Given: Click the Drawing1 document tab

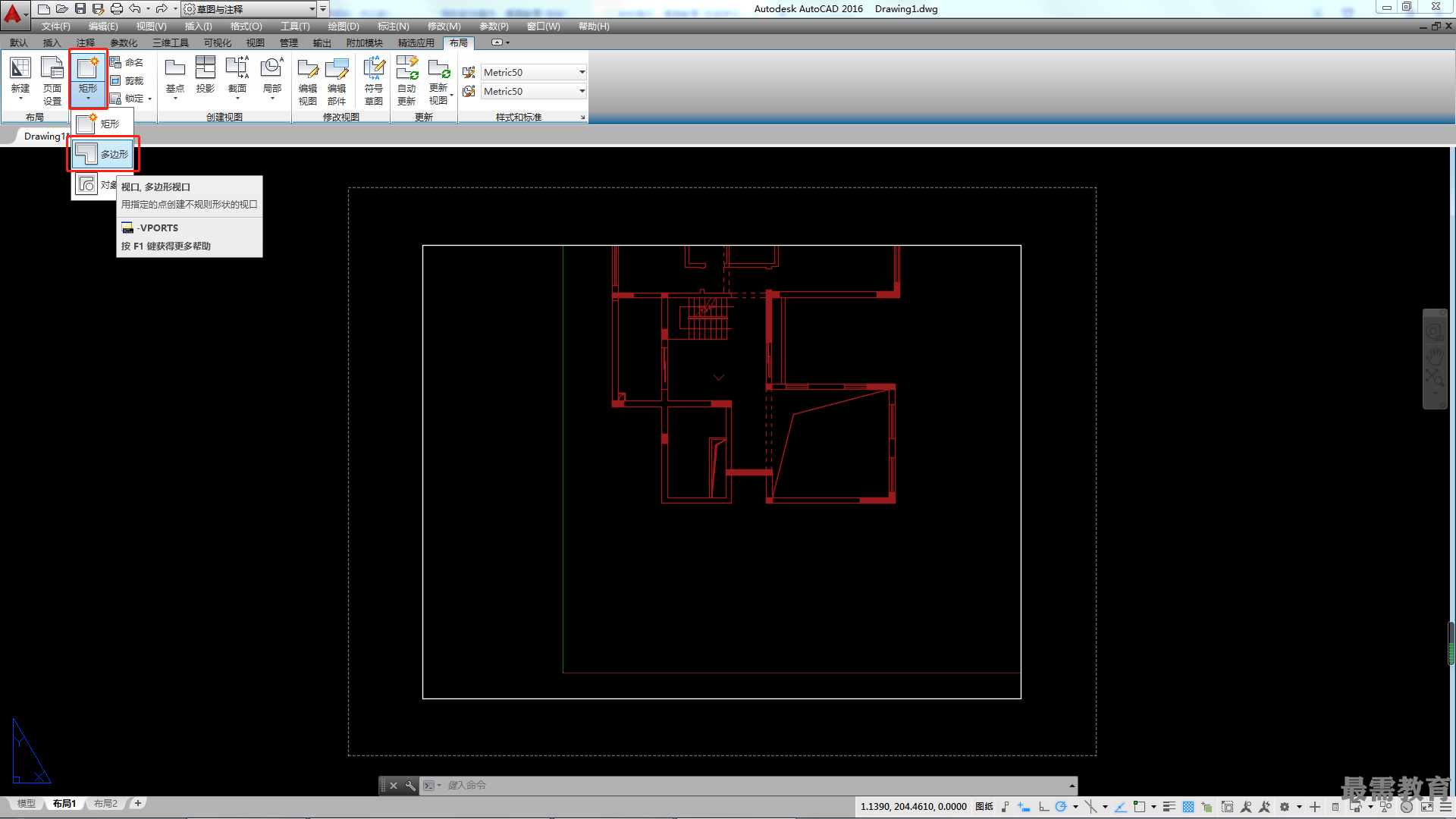Looking at the screenshot, I should click(45, 136).
